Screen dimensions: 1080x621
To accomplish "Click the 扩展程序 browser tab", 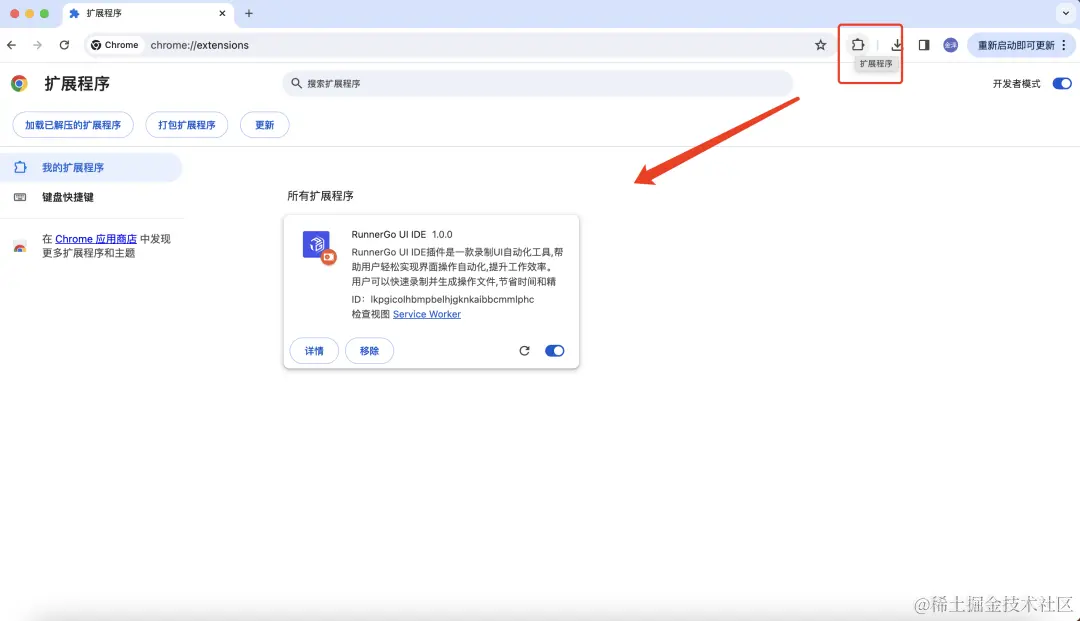I will click(x=147, y=13).
